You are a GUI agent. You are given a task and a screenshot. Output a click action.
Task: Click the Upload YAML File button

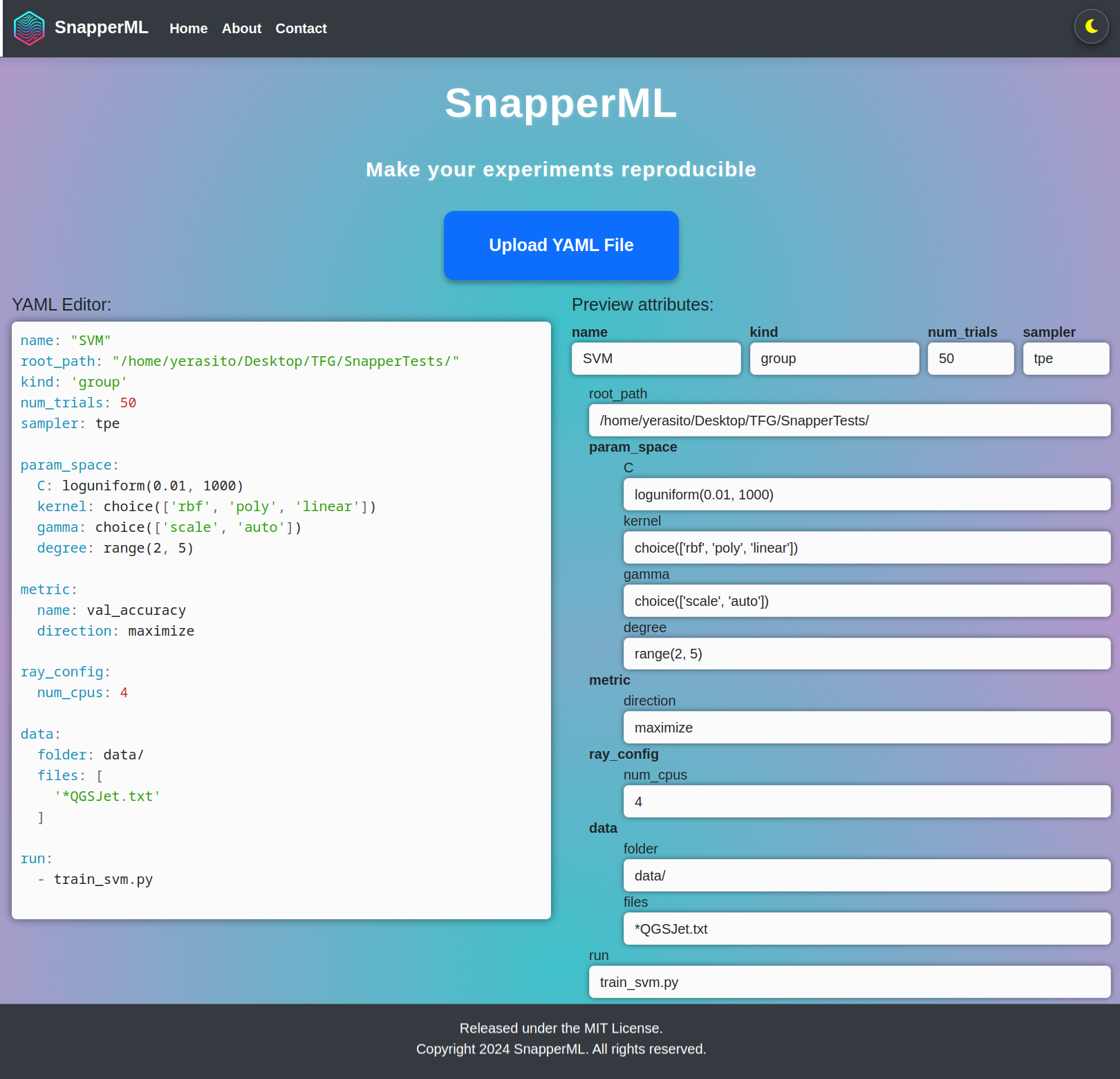(561, 246)
